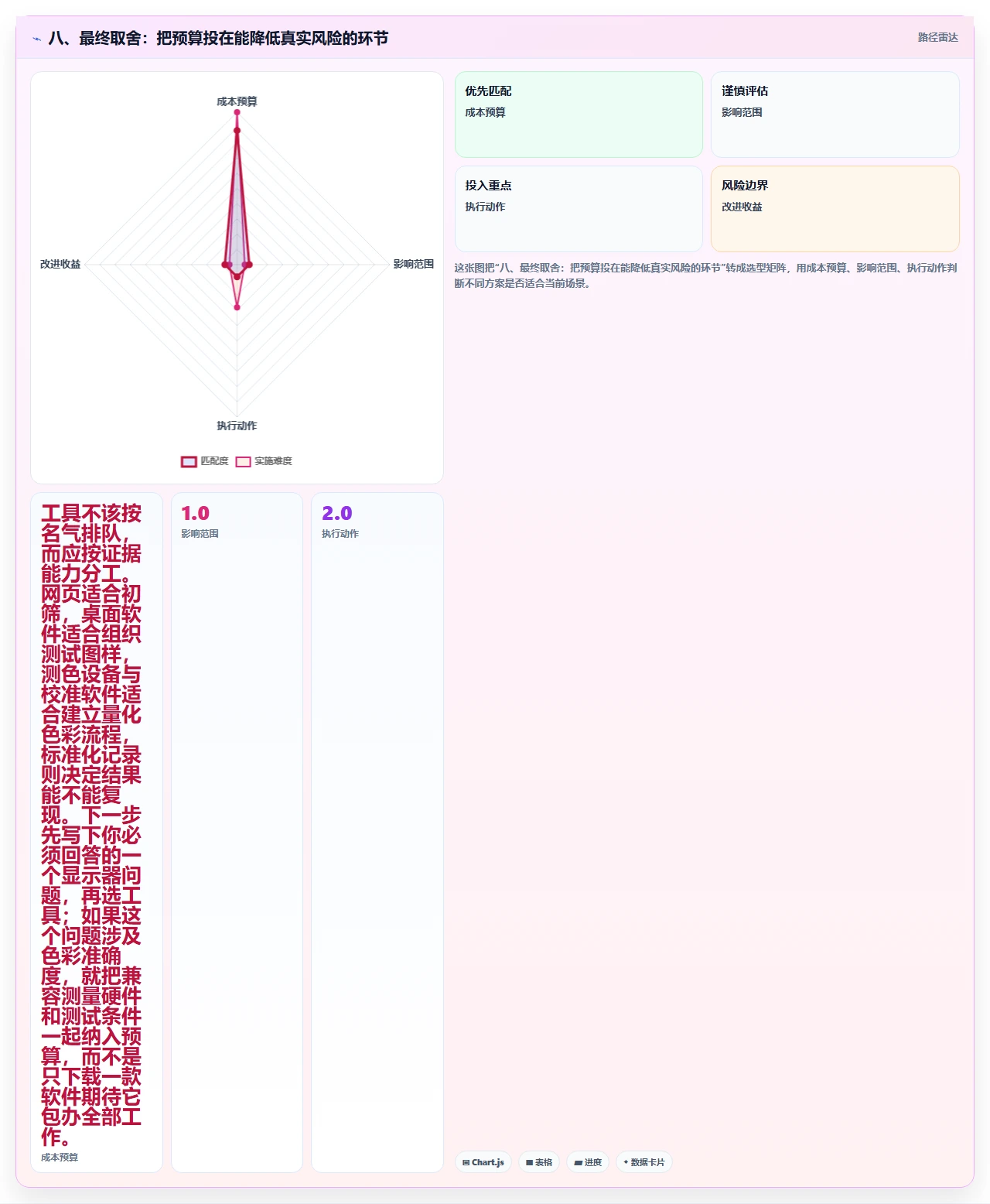Image resolution: width=990 pixels, height=1204 pixels.
Task: Click the 进度 tag pill
Action: (x=588, y=1162)
